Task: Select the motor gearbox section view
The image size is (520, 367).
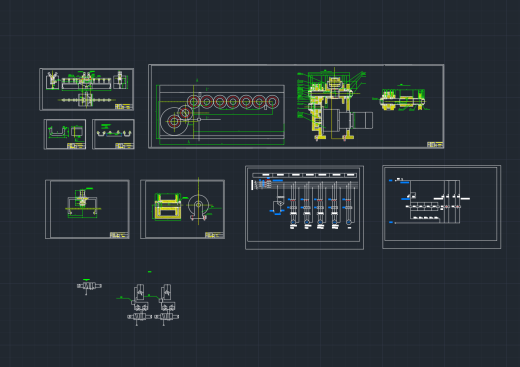Action: (334, 105)
